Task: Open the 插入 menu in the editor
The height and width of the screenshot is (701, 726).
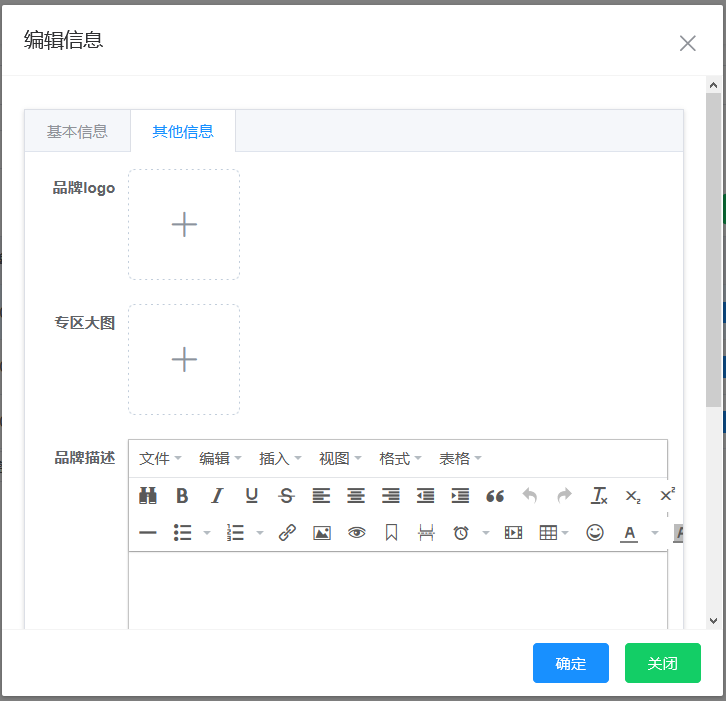Action: [280, 459]
